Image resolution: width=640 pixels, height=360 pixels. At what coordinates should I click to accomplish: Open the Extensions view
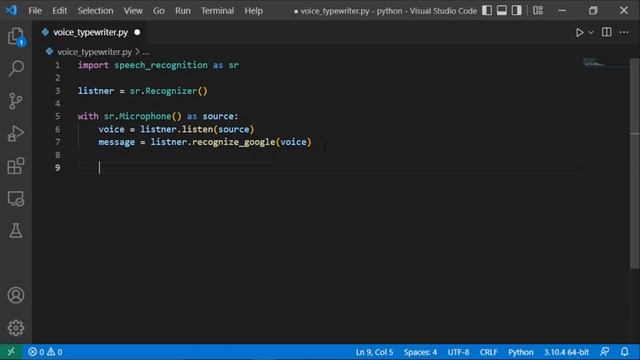click(16, 166)
